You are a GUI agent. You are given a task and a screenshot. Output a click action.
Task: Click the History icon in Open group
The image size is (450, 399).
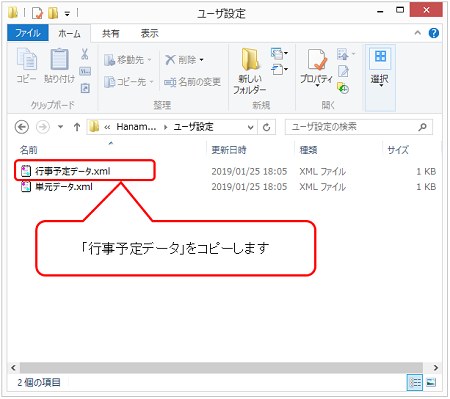343,88
